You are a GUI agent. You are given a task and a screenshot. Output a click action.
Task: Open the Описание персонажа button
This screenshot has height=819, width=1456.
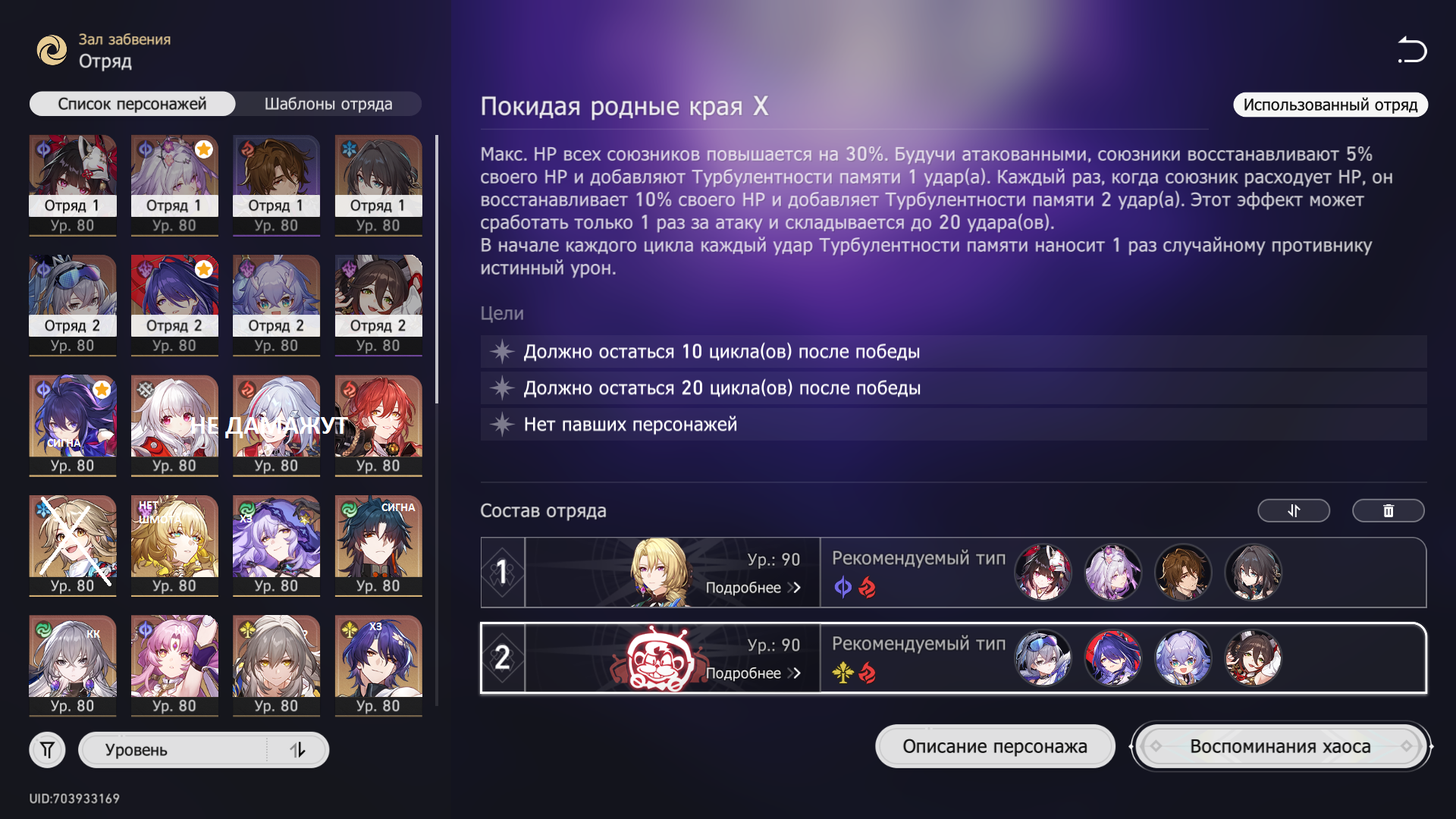[x=995, y=746]
